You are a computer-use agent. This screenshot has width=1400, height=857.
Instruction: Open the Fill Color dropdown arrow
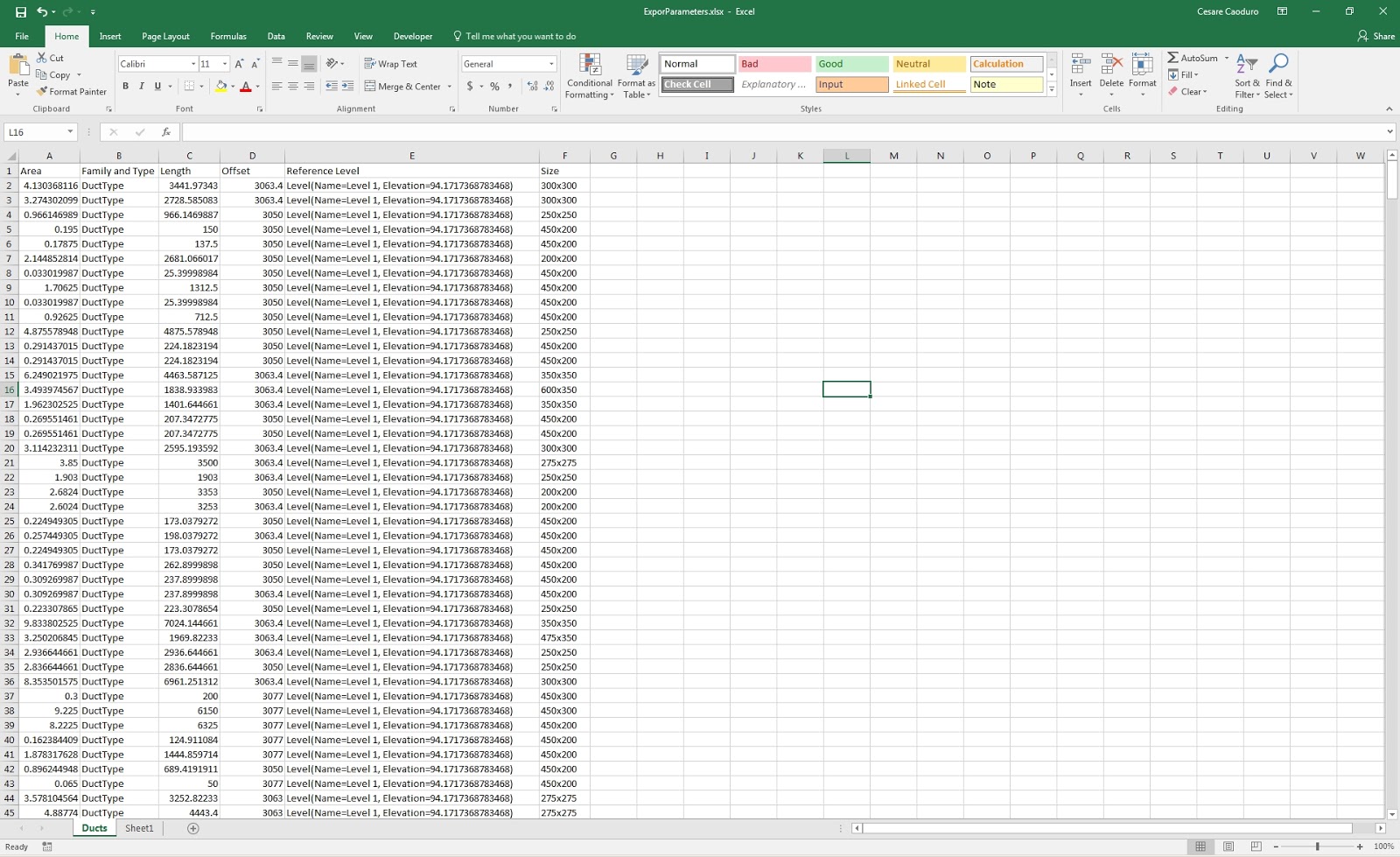232,86
